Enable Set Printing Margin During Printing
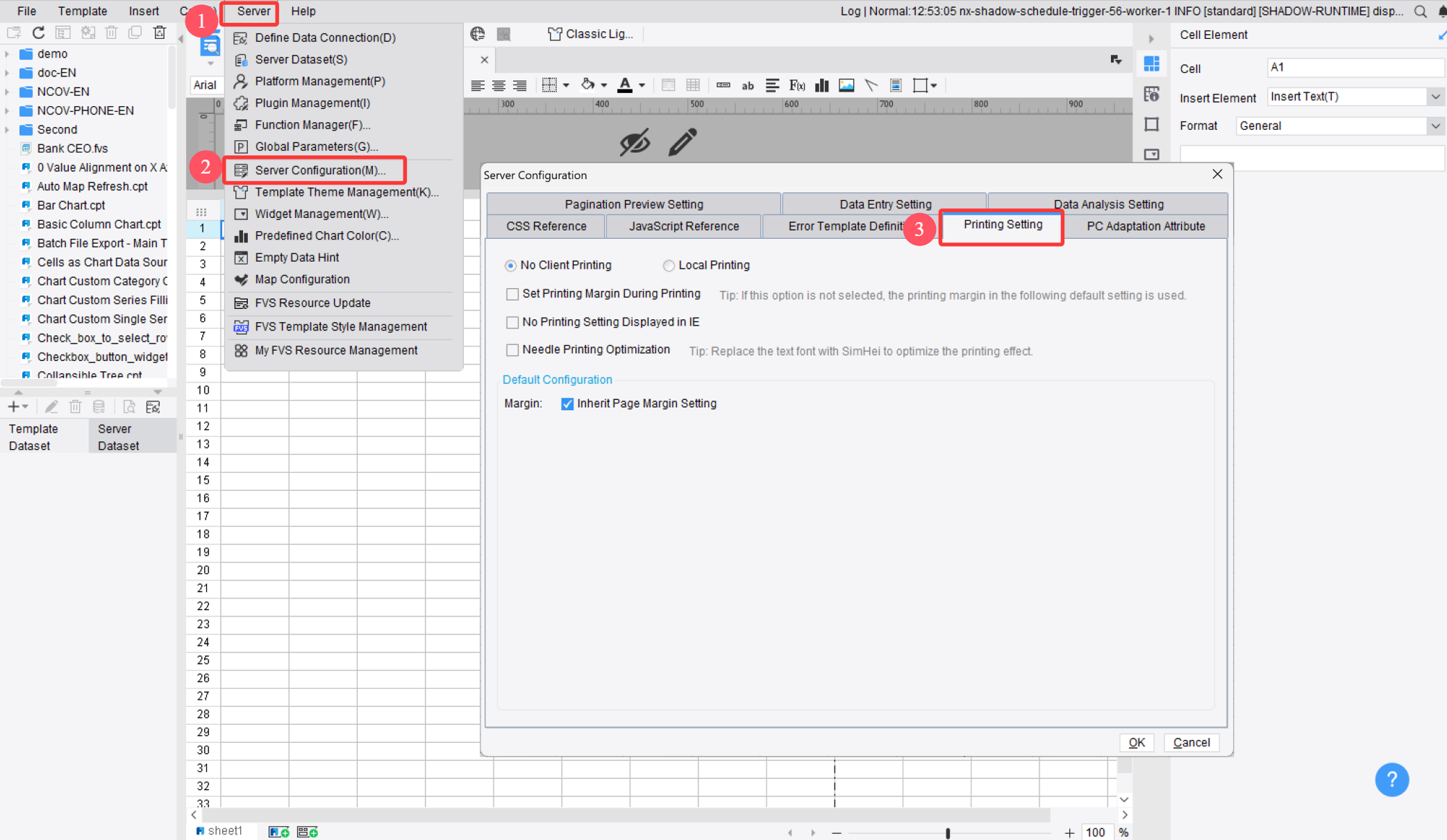 (x=512, y=294)
